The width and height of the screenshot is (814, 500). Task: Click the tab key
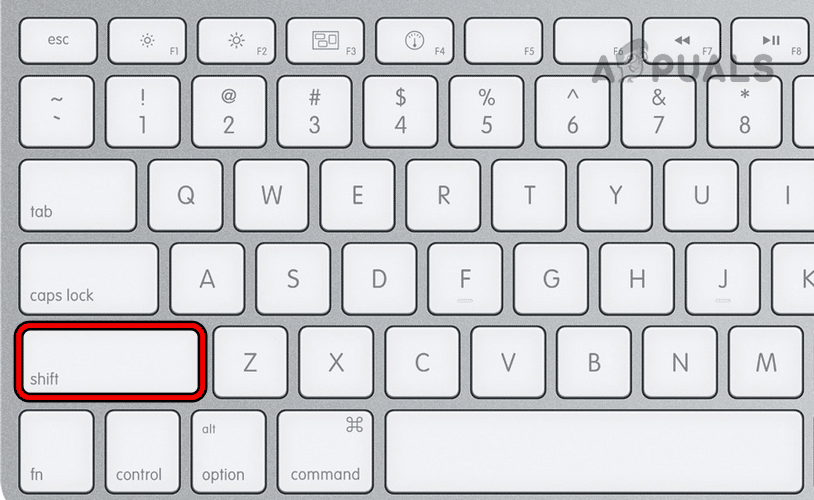pyautogui.click(x=78, y=195)
